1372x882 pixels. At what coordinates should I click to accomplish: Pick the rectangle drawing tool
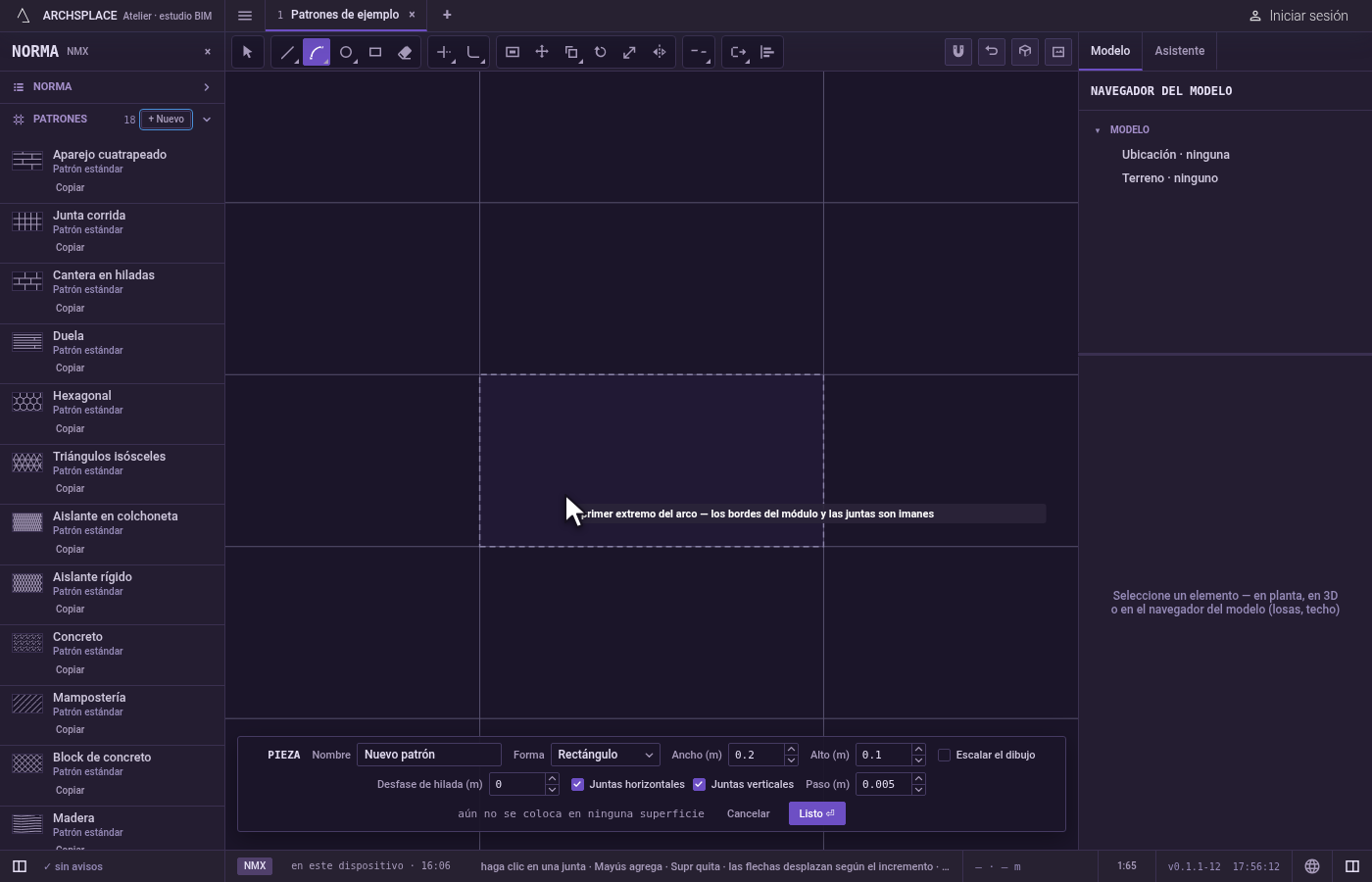click(375, 52)
